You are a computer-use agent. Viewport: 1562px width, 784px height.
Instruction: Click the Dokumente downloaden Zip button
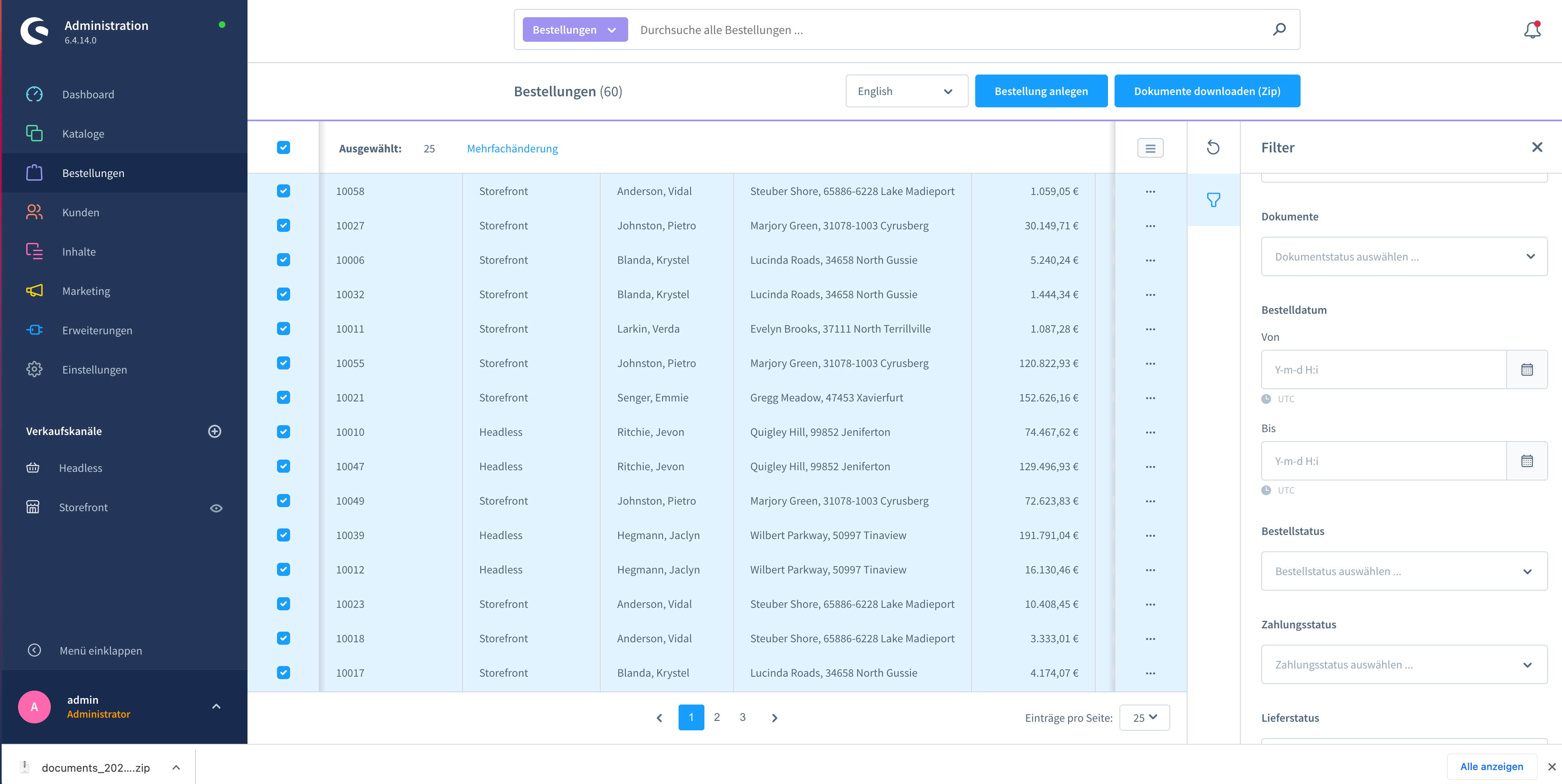pos(1207,91)
